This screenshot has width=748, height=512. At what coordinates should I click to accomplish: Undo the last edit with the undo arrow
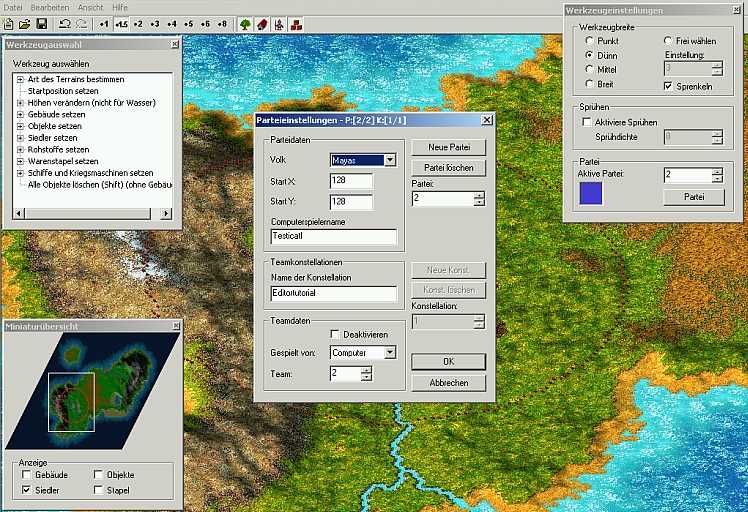65,24
